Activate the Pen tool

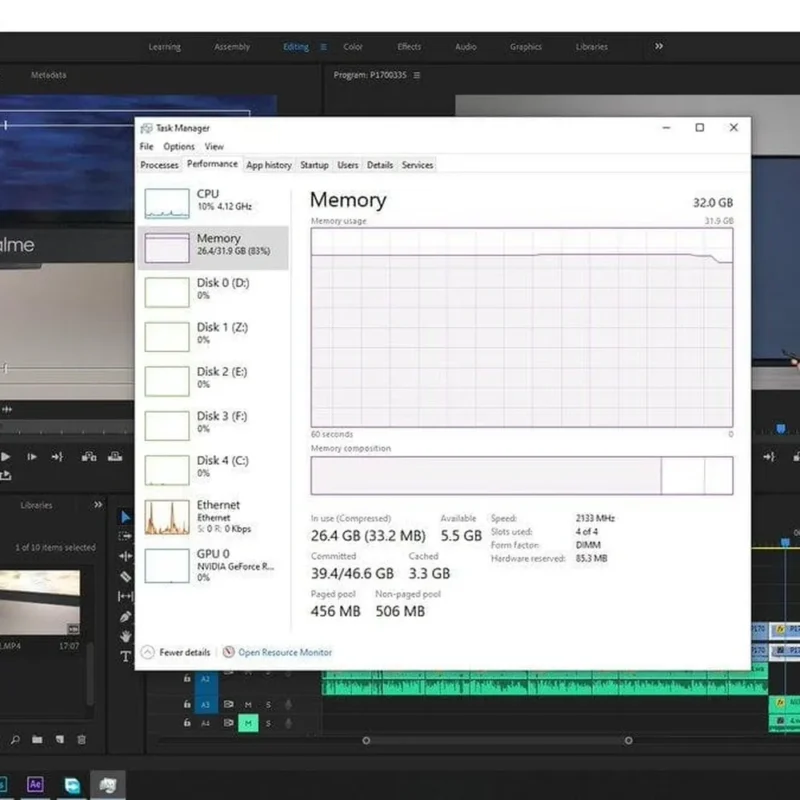pyautogui.click(x=126, y=616)
